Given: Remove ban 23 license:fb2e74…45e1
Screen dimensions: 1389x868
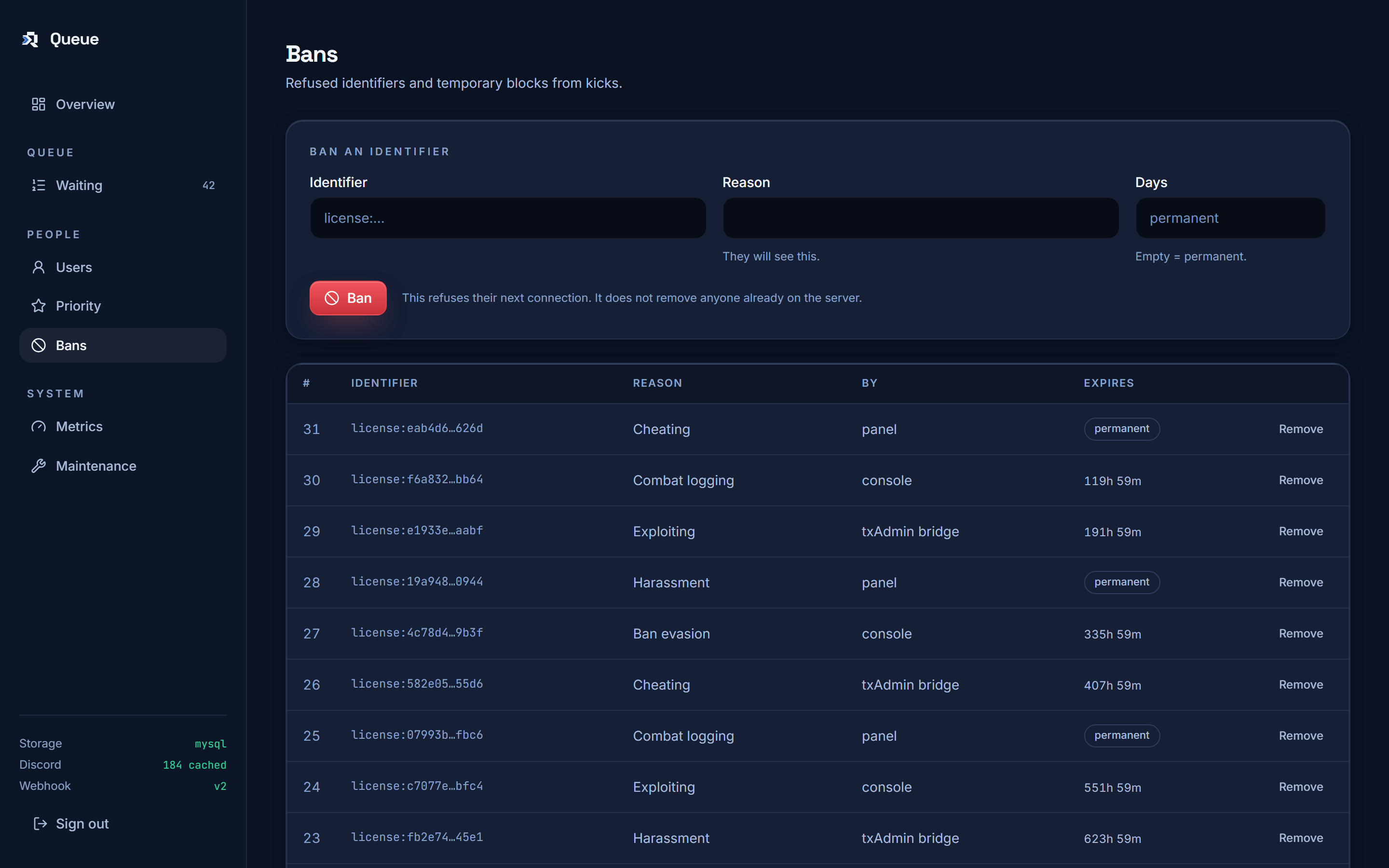Looking at the screenshot, I should point(1301,838).
